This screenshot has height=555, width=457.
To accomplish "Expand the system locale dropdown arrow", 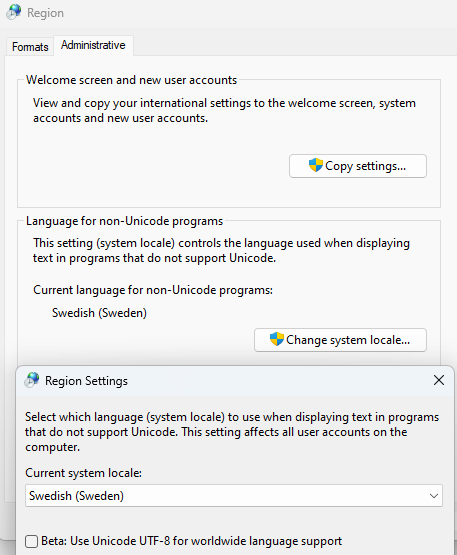I will (434, 496).
